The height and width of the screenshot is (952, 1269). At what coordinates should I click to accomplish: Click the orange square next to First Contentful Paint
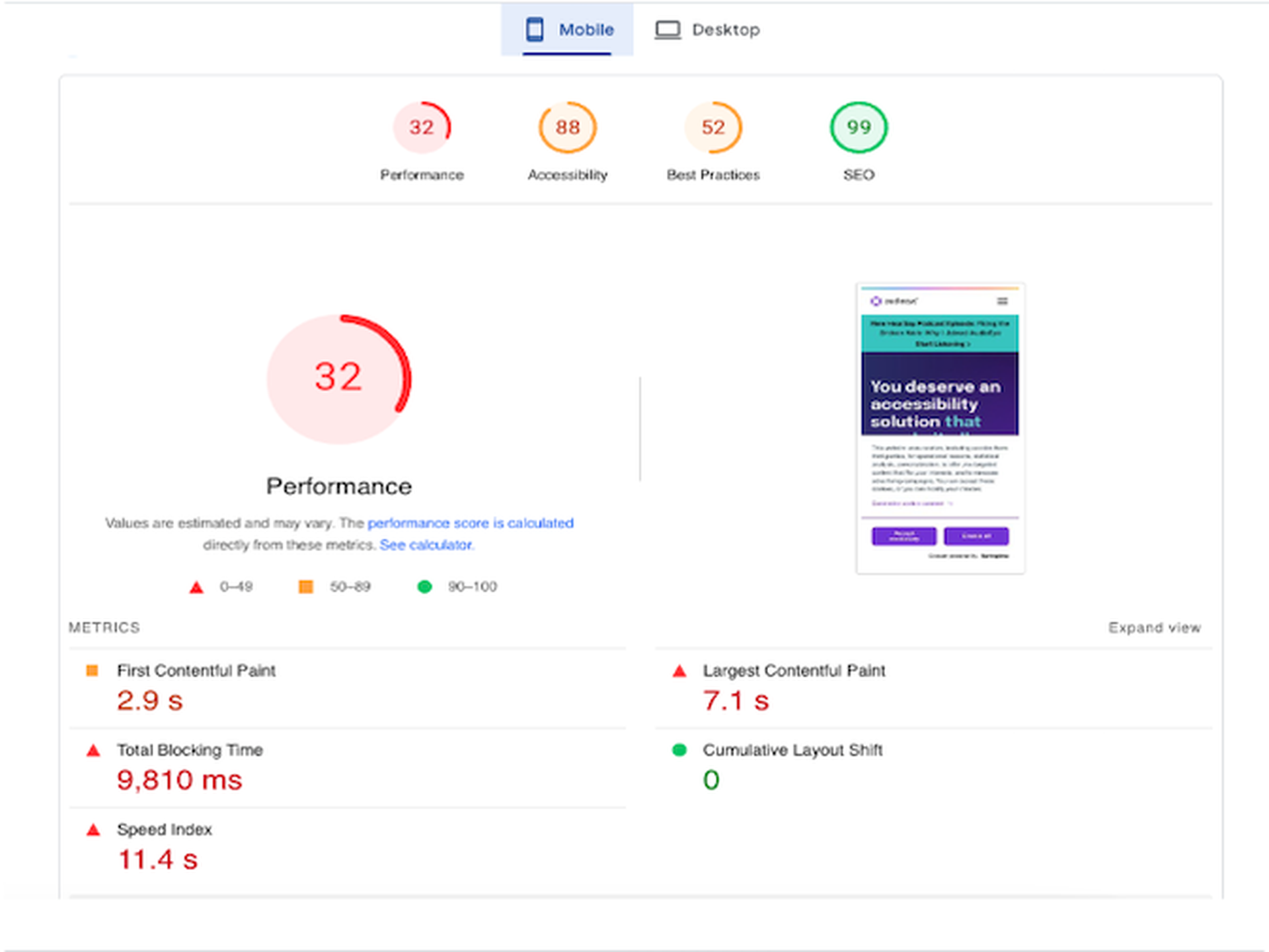93,671
